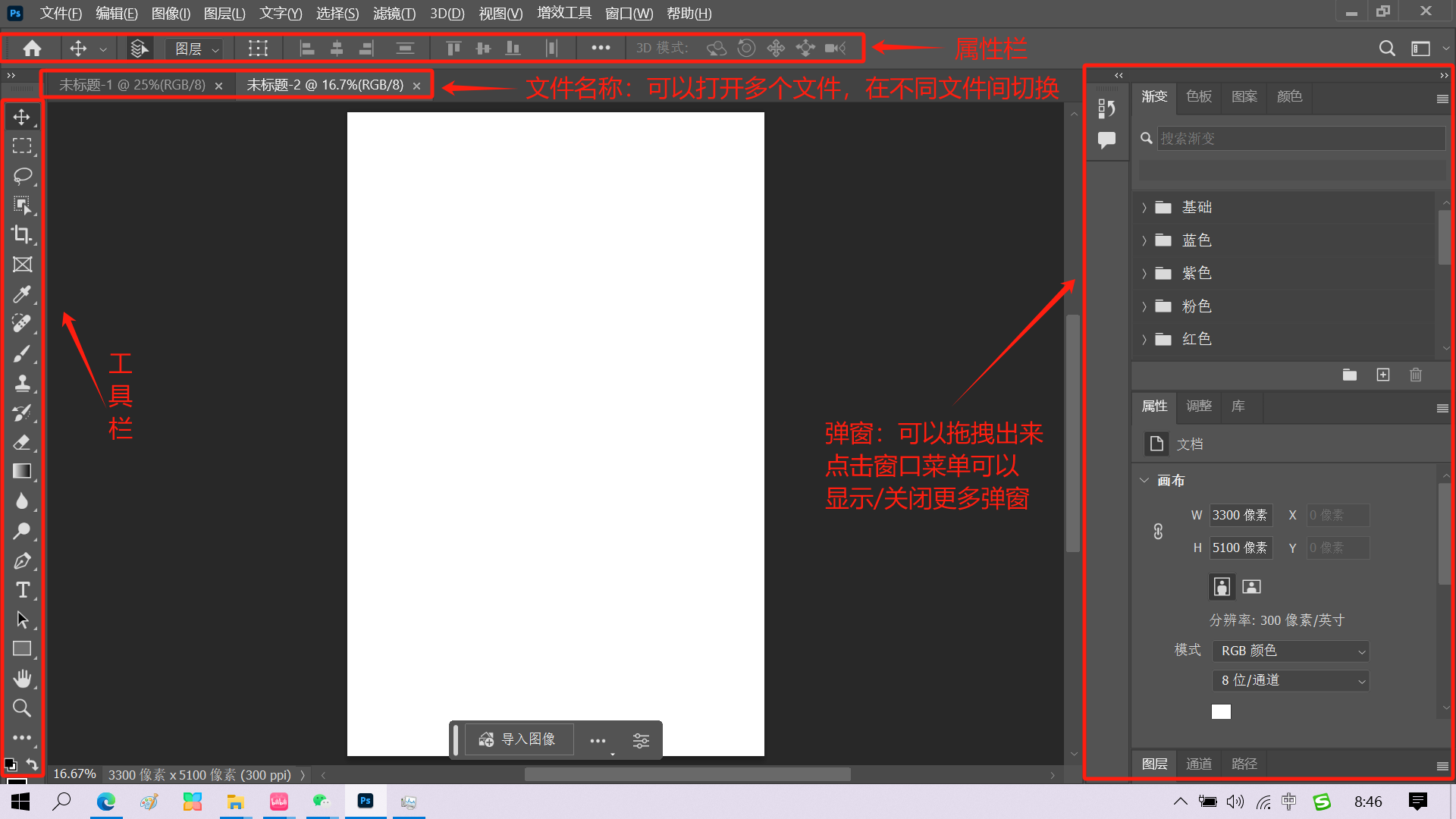Toggle link between canvas width and height

1158,532
